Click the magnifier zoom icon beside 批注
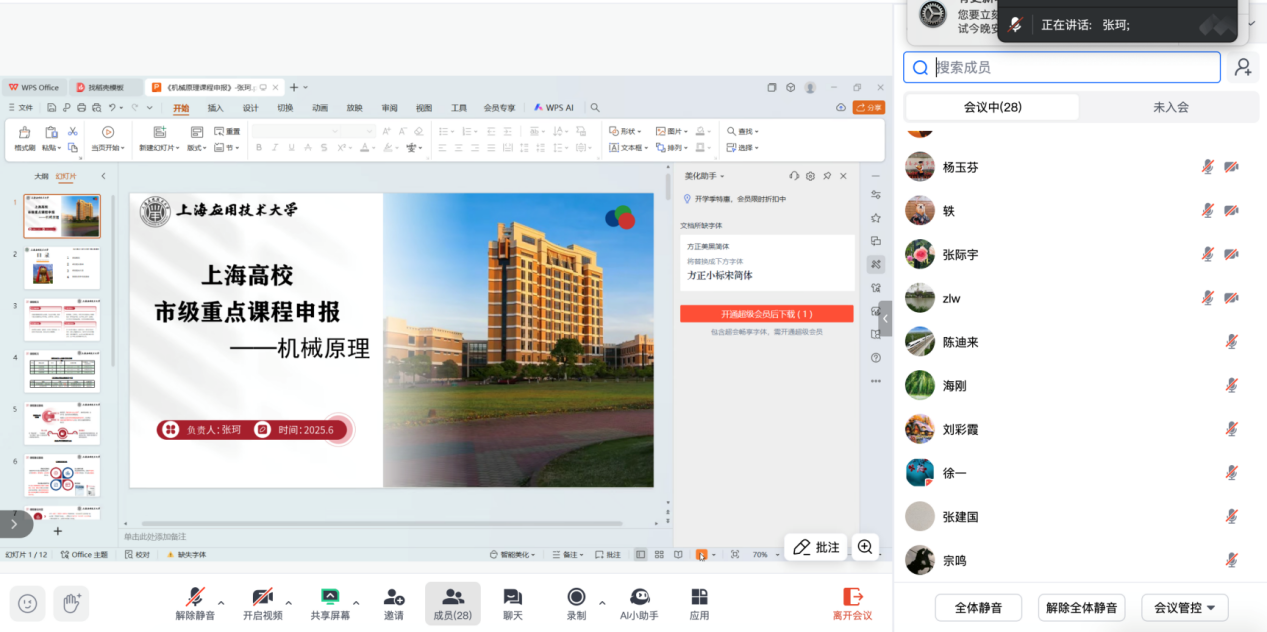 click(865, 547)
